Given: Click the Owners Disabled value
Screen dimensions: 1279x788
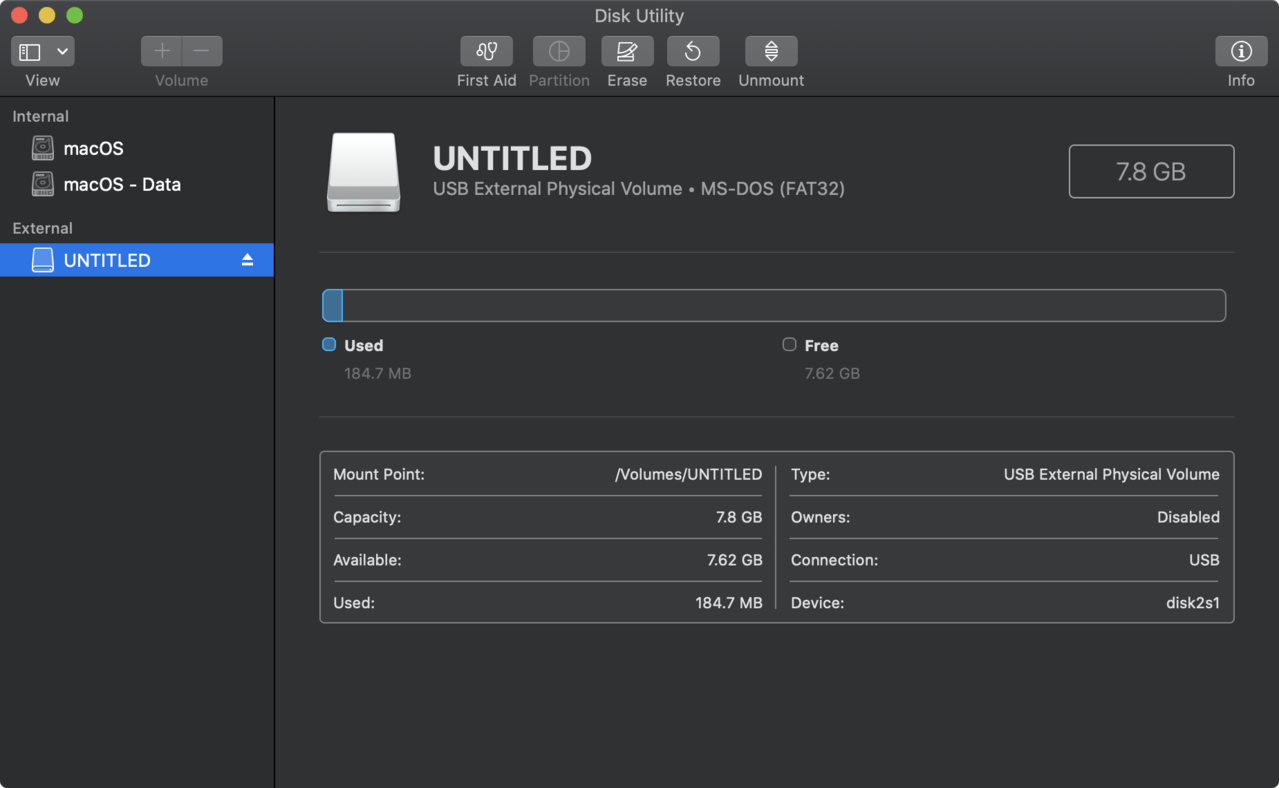Looking at the screenshot, I should (x=1188, y=517).
